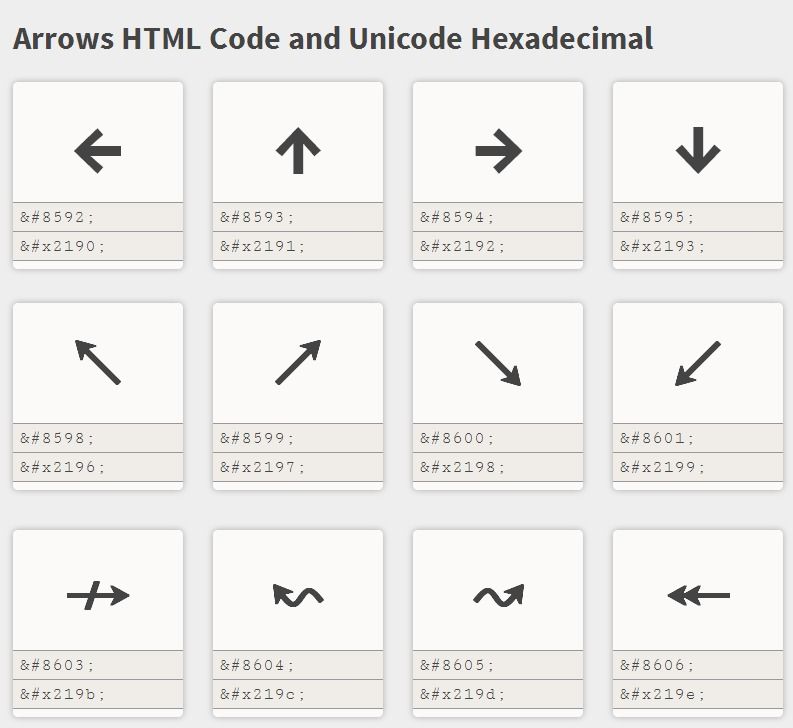Click the &#x2193; hexadecimal code
The height and width of the screenshot is (728, 793).
pyautogui.click(x=698, y=246)
